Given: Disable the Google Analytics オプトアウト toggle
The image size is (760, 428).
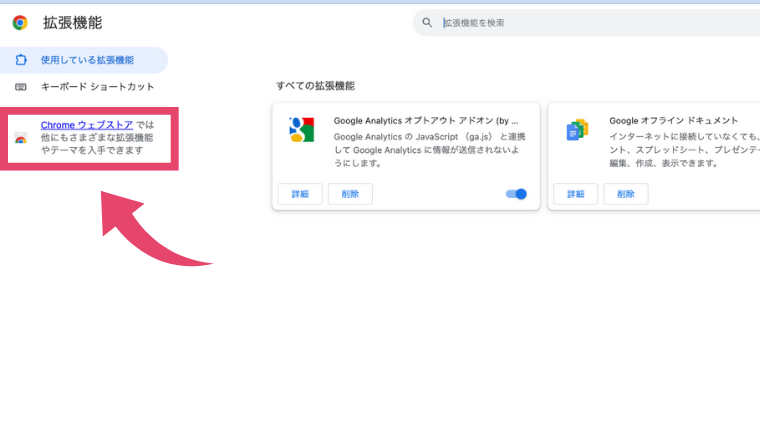Looking at the screenshot, I should click(x=516, y=194).
